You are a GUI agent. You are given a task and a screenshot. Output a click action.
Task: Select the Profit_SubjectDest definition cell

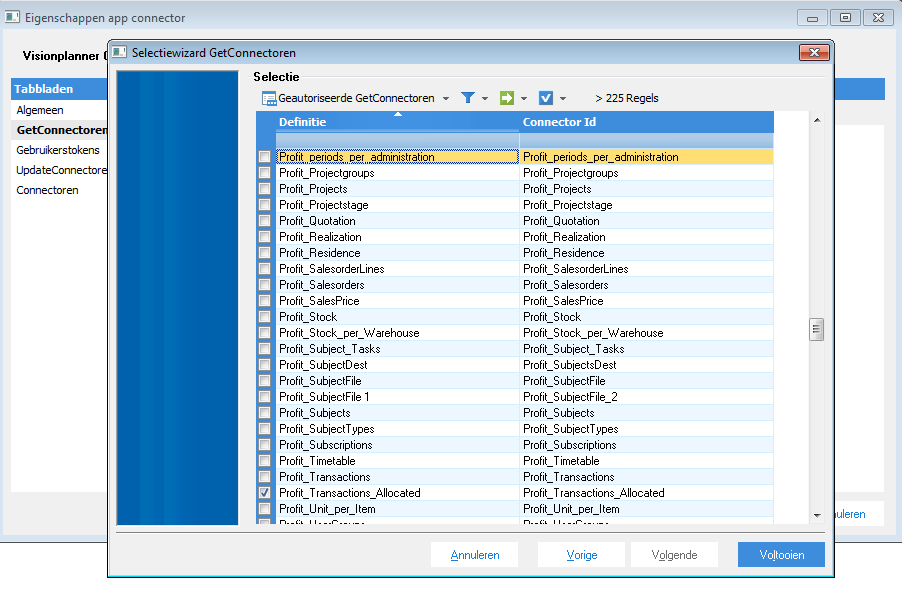(x=398, y=365)
